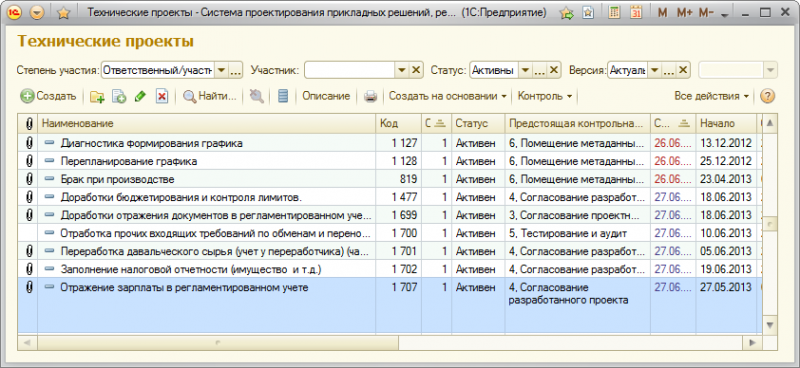Select row Отражение зарплаты в регламентированном учете
The image size is (800, 368).
tap(390, 305)
